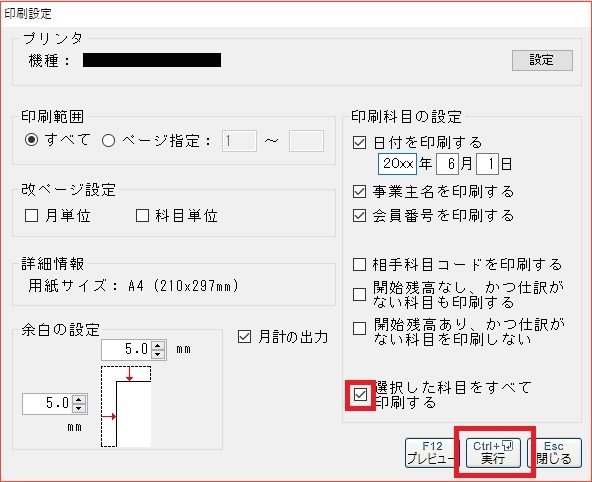Image resolution: width=592 pixels, height=482 pixels.
Task: Toggle 選択した科目をすべて印刷する checkbox
Action: [360, 395]
